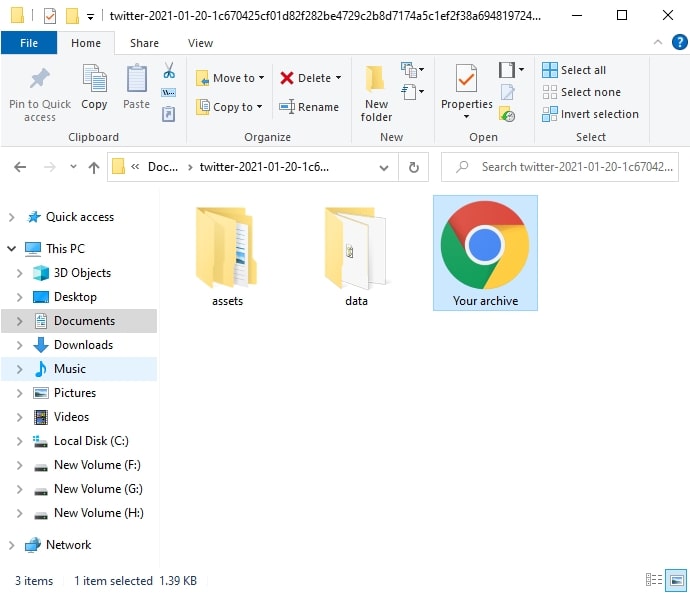Click quick access toolbar Properties icon

(x=50, y=16)
